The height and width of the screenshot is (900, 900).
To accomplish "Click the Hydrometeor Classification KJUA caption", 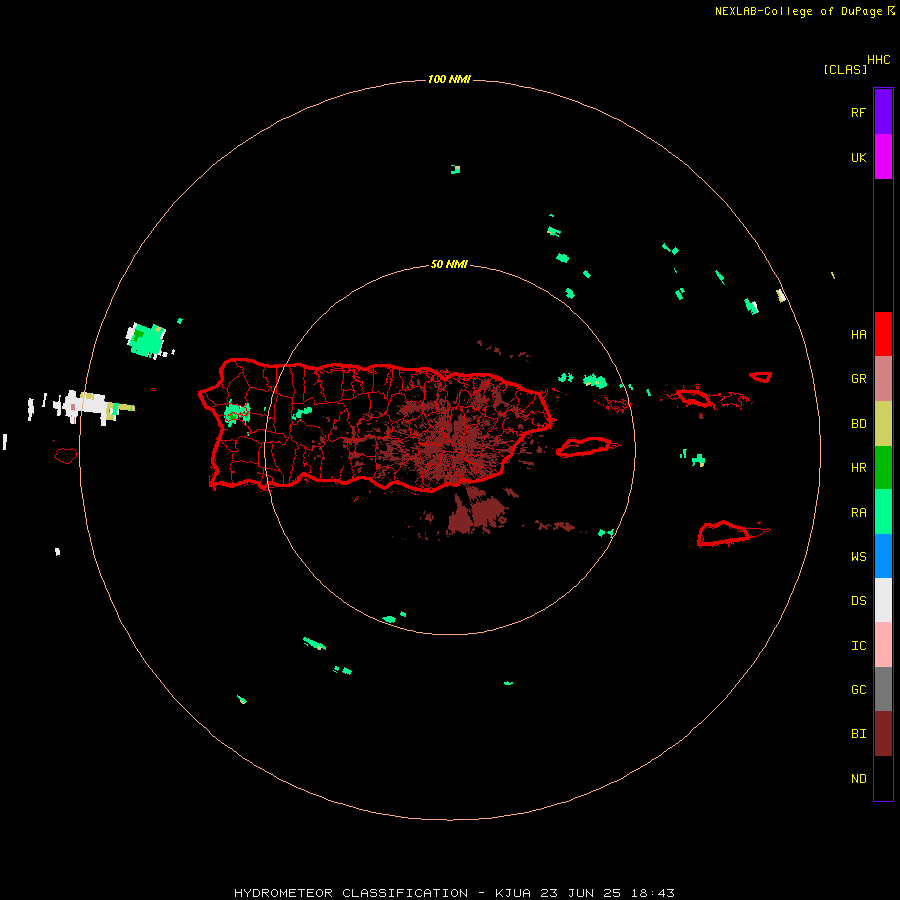I will (x=454, y=893).
